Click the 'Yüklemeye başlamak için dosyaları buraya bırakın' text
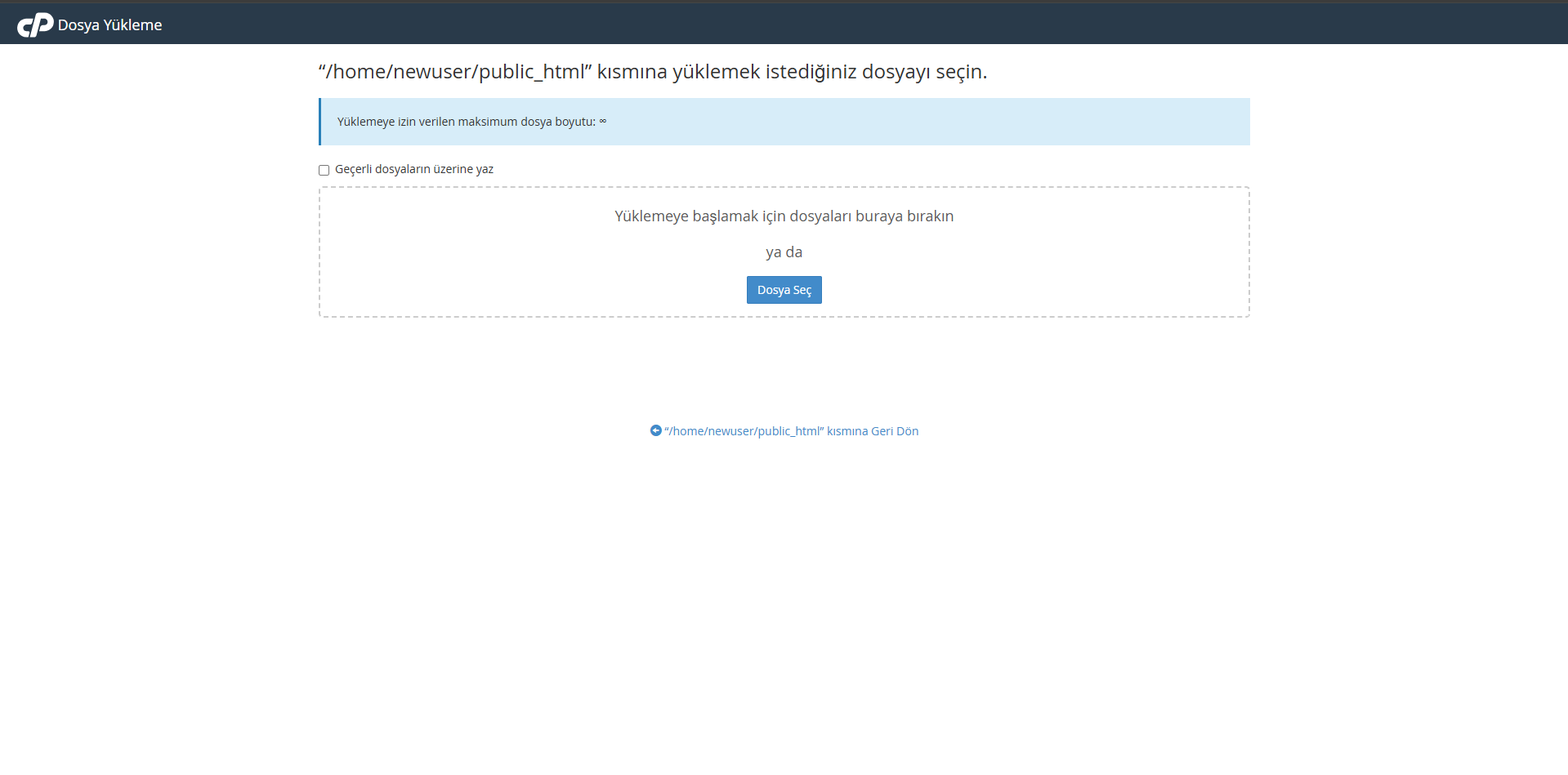 (x=784, y=216)
